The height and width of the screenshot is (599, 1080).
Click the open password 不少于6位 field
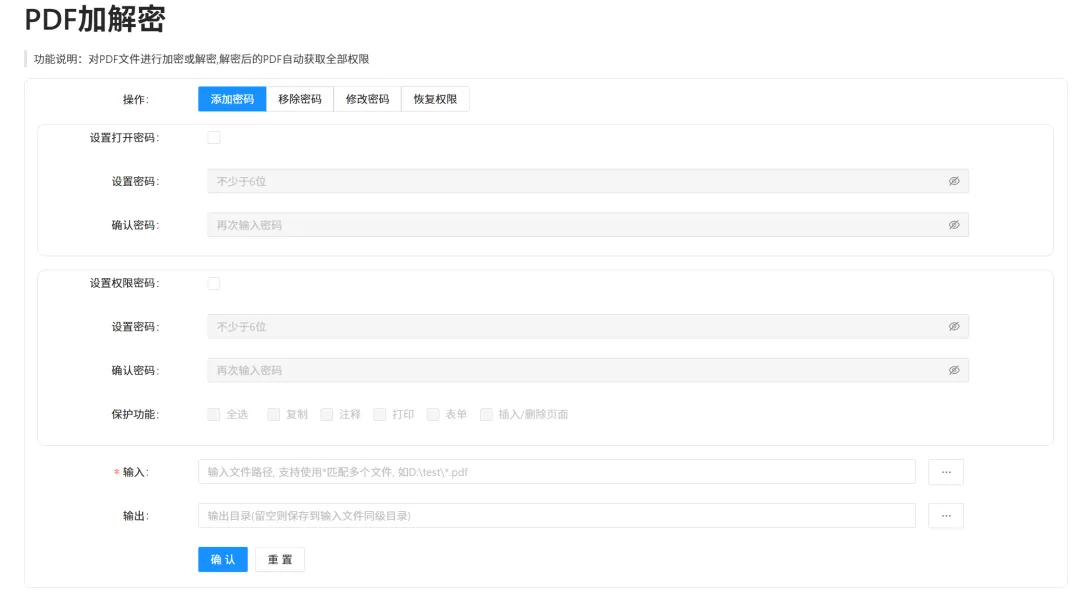coord(588,181)
